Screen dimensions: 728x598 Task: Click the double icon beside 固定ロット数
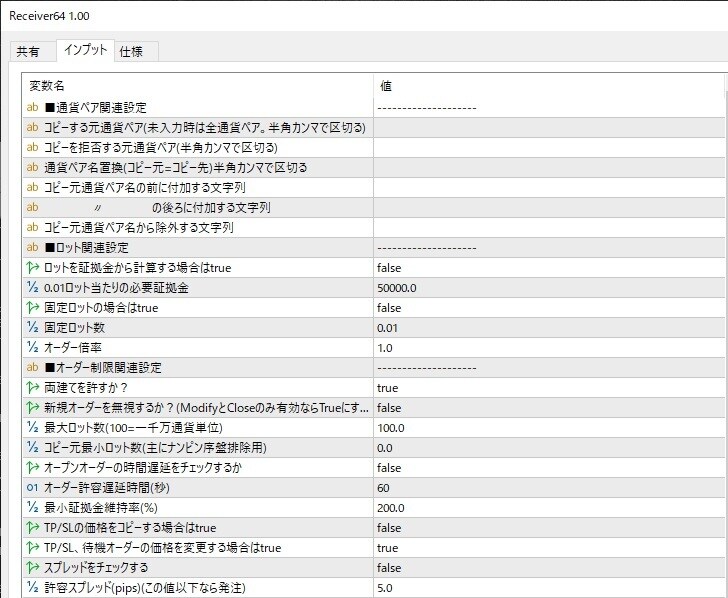[32, 327]
